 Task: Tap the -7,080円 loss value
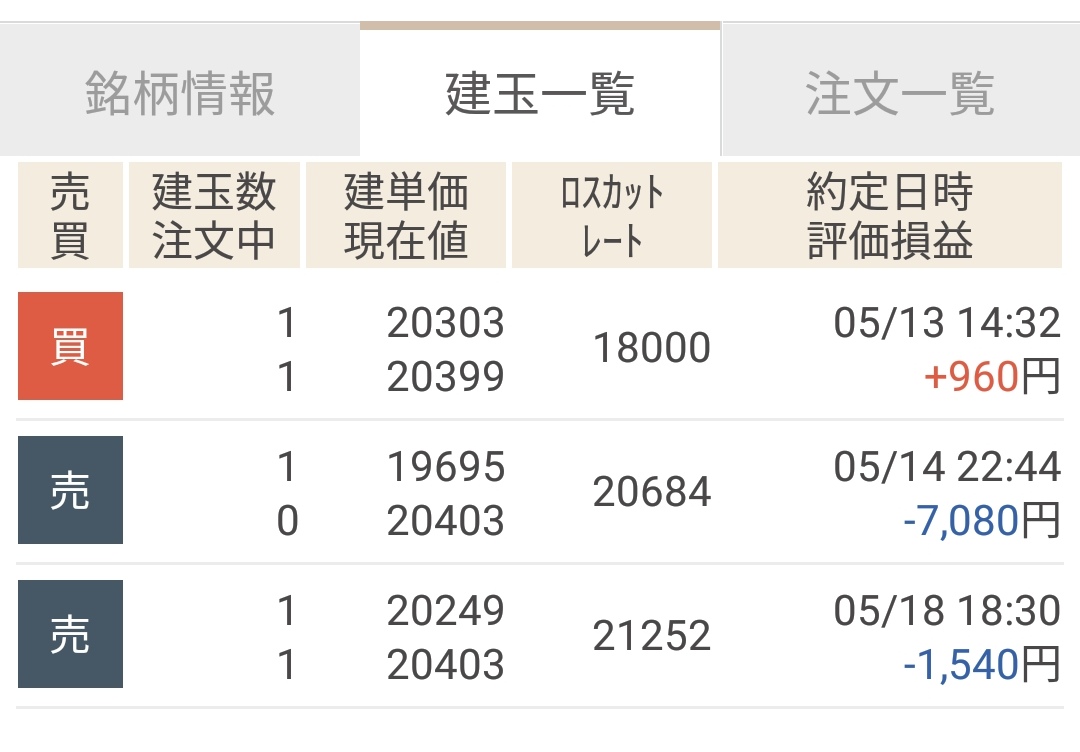[980, 521]
